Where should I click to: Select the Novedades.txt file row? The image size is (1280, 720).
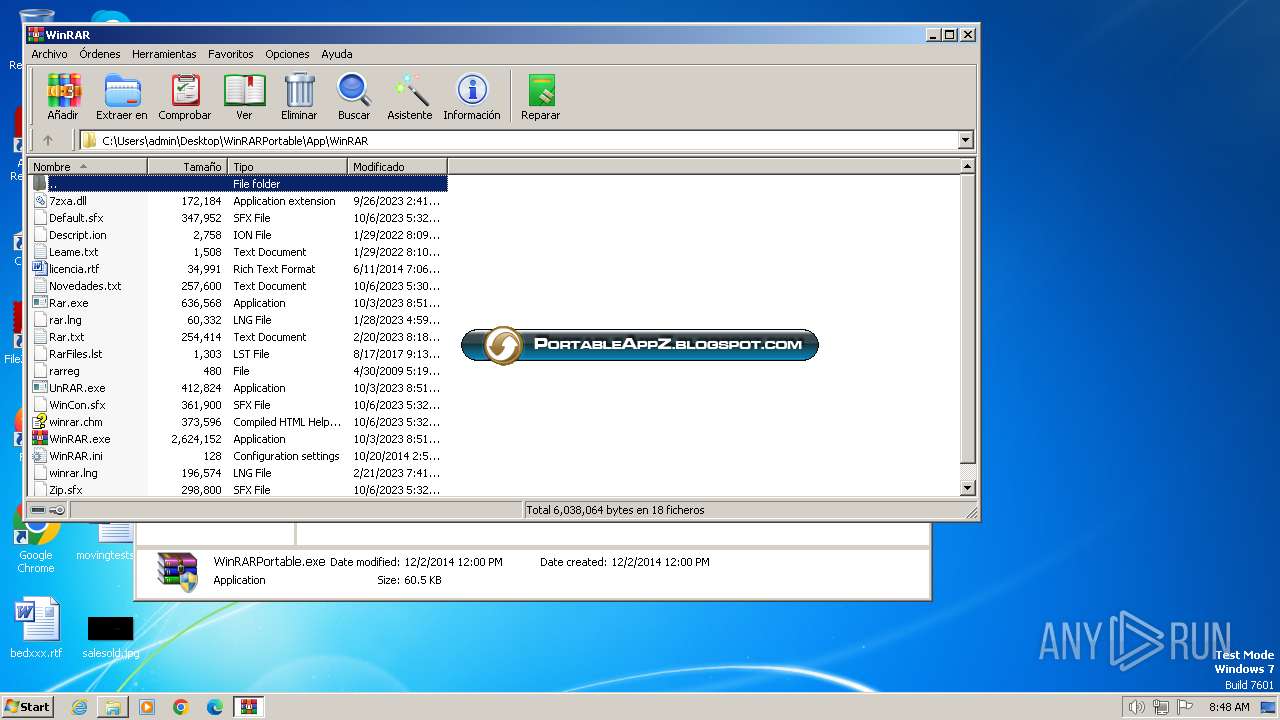[238, 286]
